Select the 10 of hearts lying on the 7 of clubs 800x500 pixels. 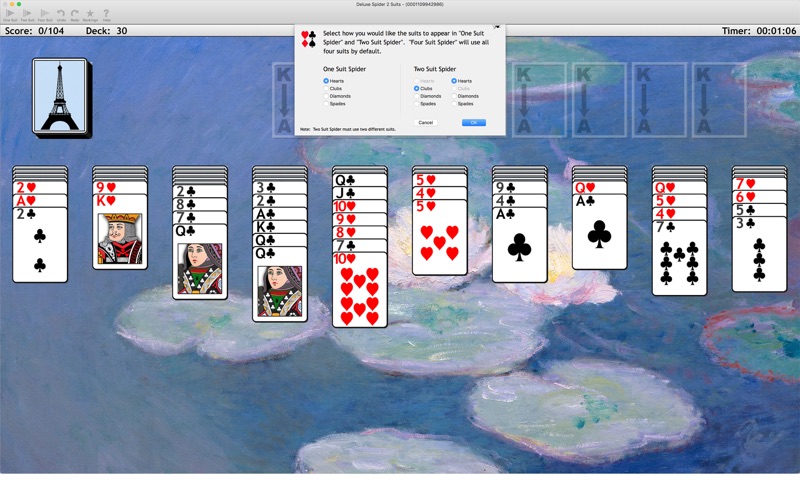[360, 289]
